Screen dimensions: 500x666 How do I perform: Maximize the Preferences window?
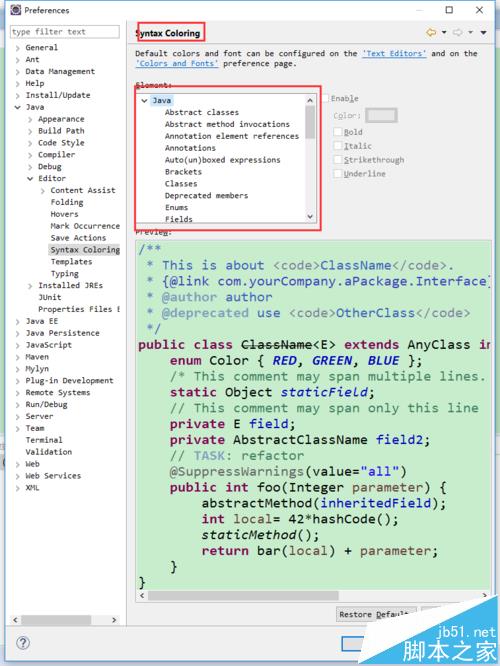[x=449, y=10]
